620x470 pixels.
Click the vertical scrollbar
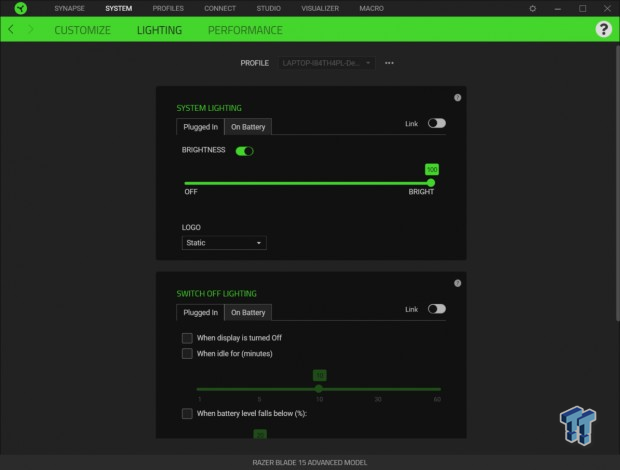pyautogui.click(x=617, y=183)
